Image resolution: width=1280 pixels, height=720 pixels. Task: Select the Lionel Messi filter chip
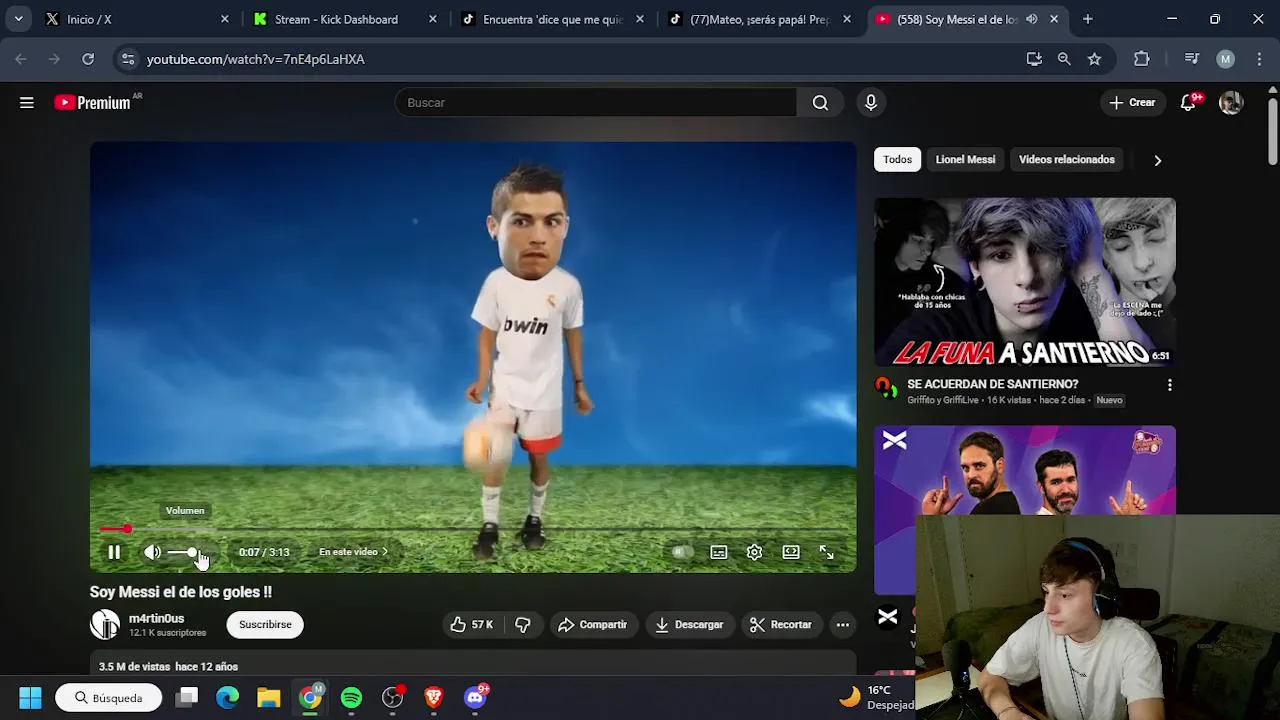(x=965, y=159)
